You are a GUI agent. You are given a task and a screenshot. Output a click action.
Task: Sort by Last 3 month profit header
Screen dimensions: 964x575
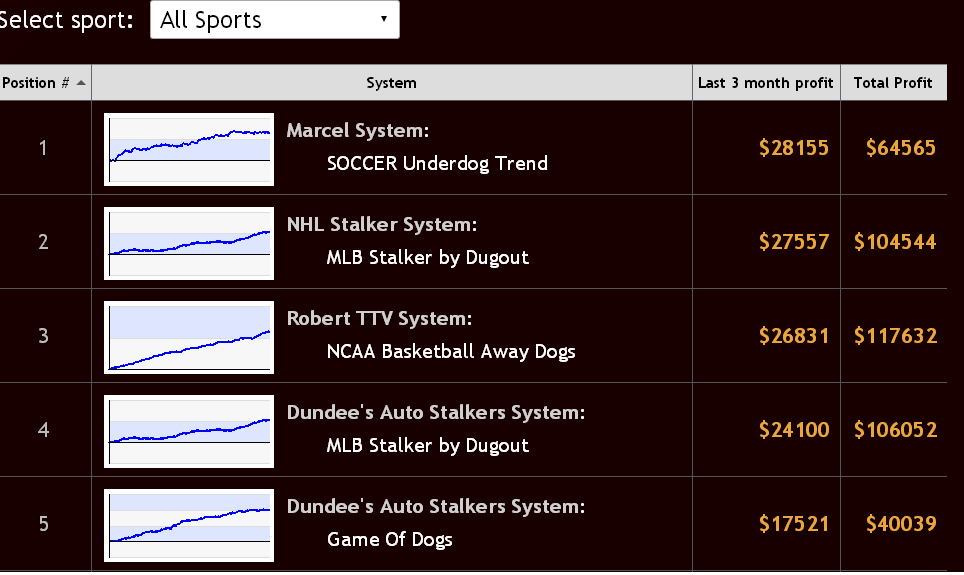tap(765, 82)
